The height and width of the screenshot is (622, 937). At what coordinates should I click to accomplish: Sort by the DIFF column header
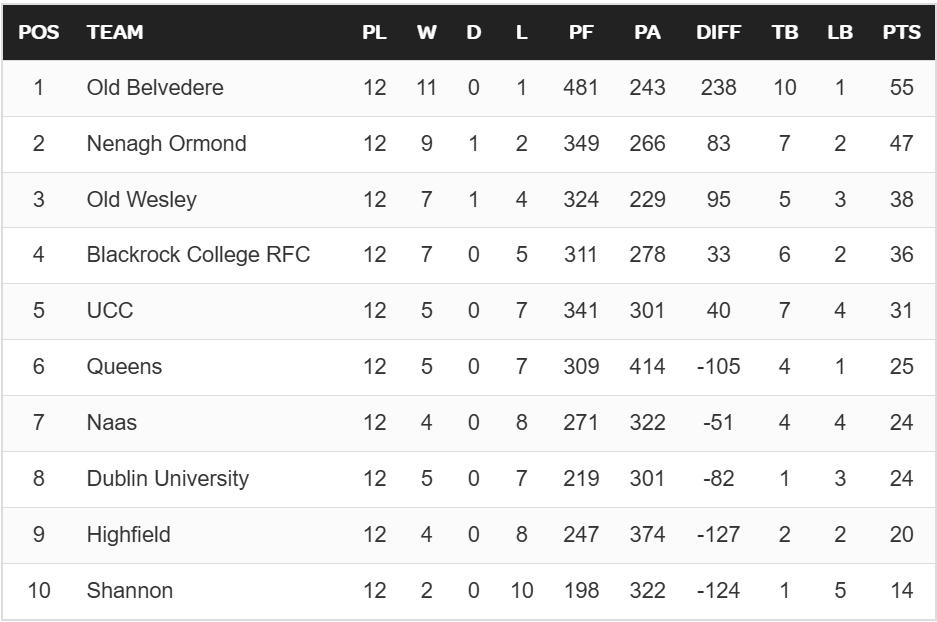pyautogui.click(x=718, y=33)
